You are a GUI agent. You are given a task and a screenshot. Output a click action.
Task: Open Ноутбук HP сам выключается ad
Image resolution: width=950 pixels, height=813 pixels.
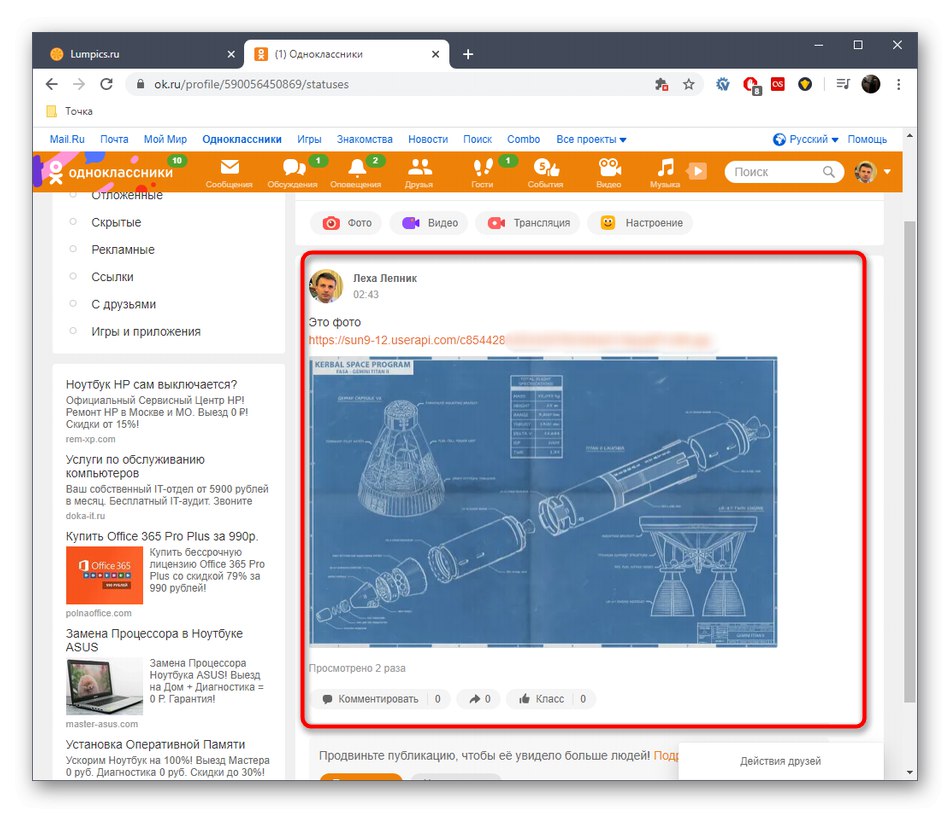pyautogui.click(x=151, y=385)
